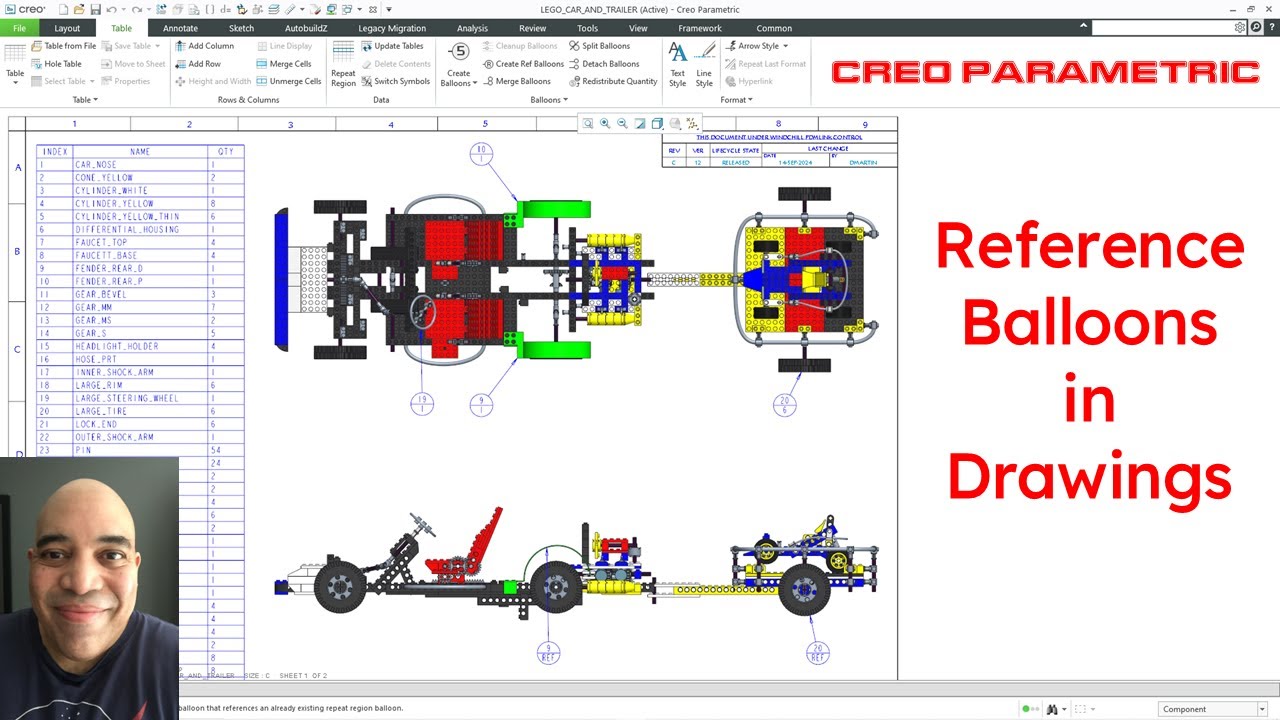The image size is (1280, 720).
Task: Click the CAR_NOSE row in the table
Action: coord(140,164)
